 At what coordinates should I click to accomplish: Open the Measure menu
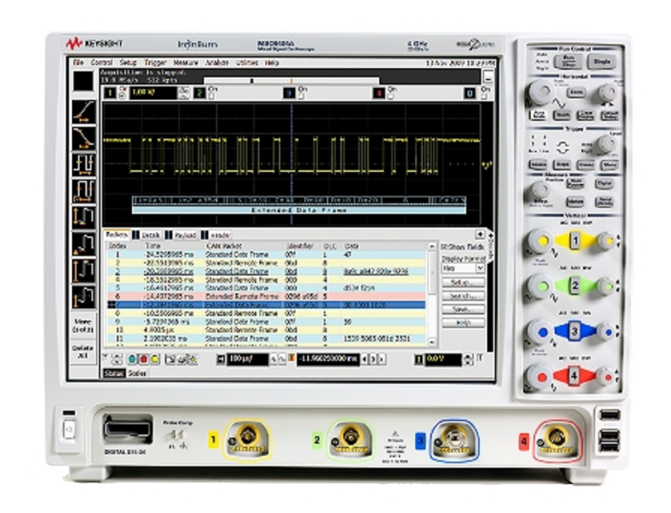[185, 63]
